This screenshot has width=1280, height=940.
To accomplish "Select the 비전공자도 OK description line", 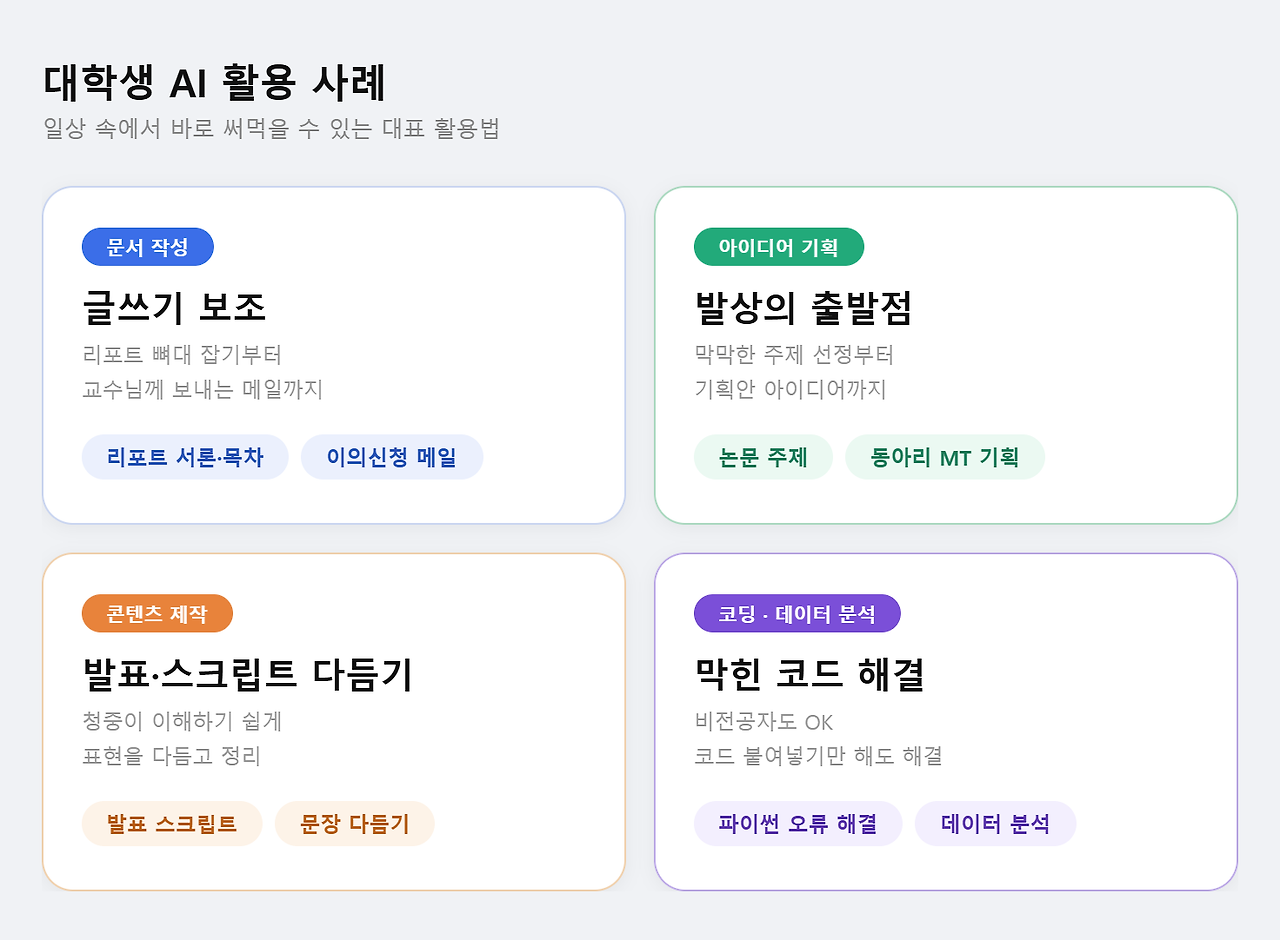I will point(764,722).
